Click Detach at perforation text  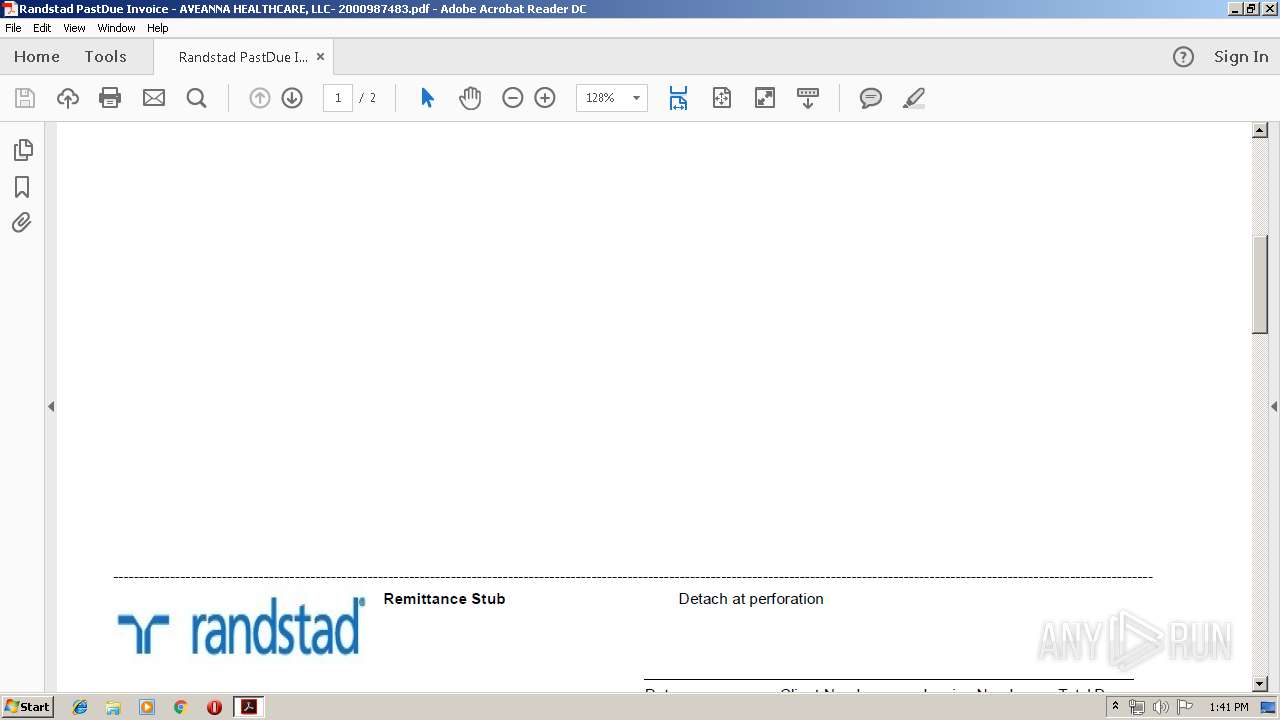751,599
